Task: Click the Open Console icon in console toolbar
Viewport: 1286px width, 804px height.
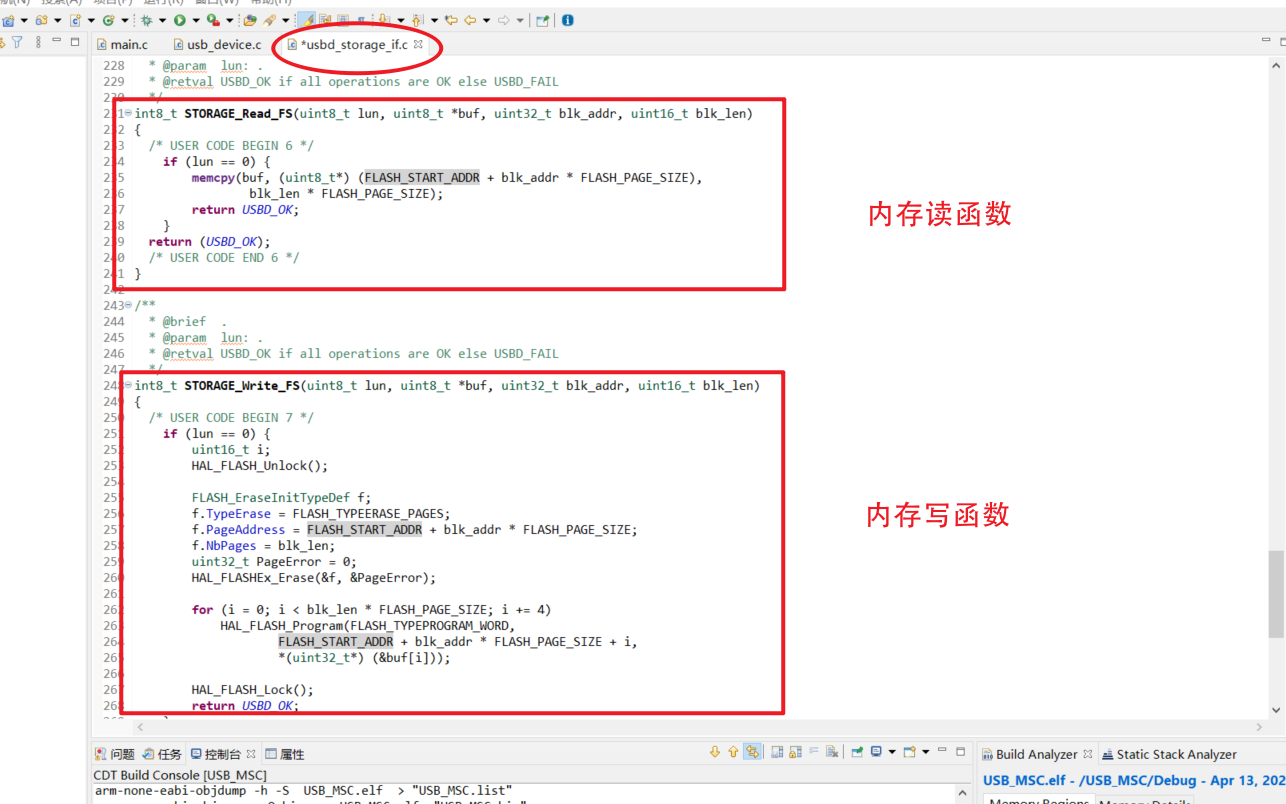Action: (910, 753)
